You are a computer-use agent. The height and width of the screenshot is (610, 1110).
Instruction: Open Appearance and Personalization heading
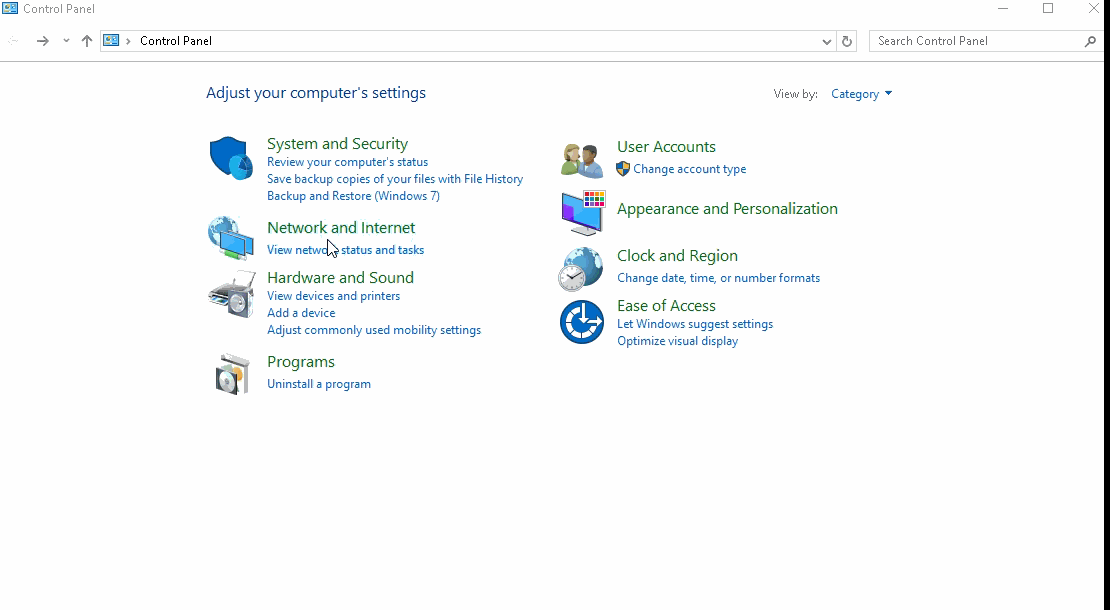pos(727,209)
